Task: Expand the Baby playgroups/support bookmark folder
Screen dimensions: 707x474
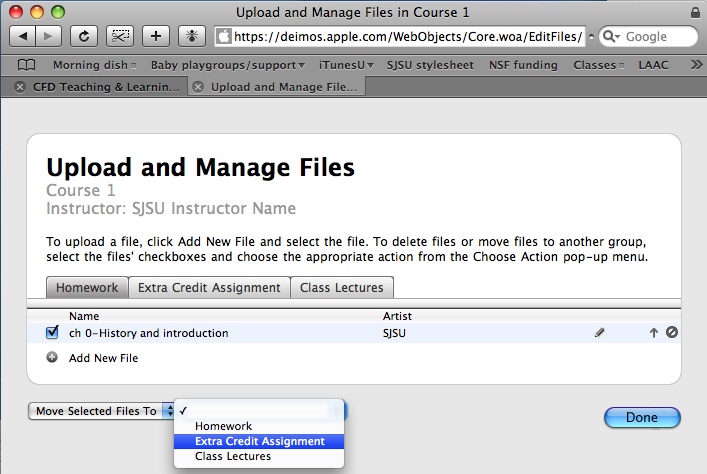Action: pyautogui.click(x=228, y=65)
